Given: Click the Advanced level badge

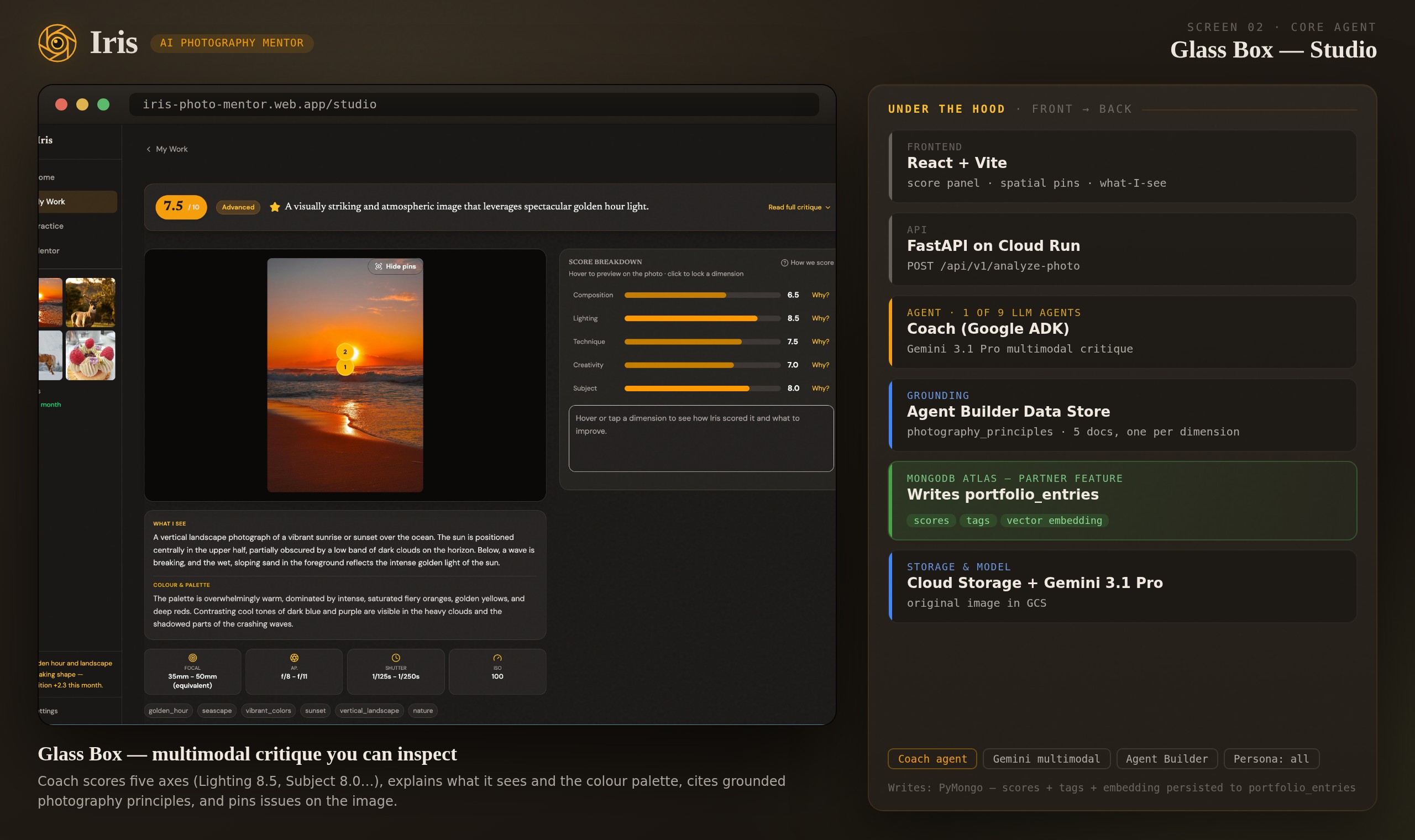Looking at the screenshot, I should pos(238,207).
